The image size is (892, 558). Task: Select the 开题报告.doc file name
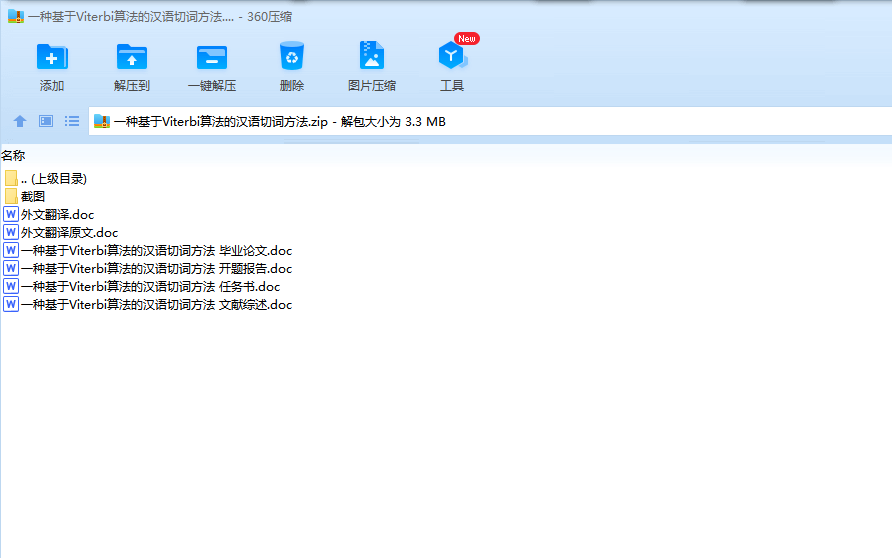click(x=156, y=268)
